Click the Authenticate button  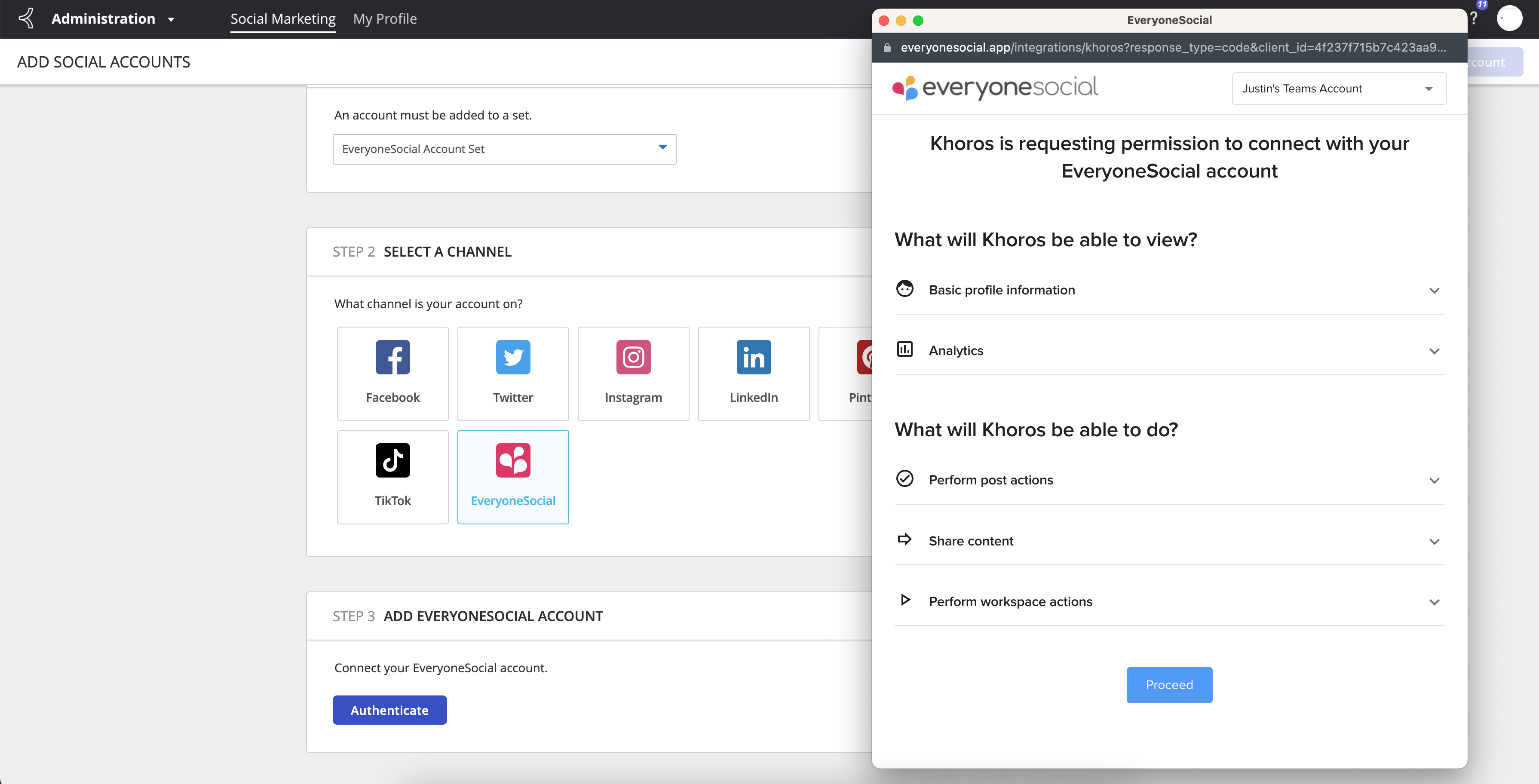click(x=389, y=710)
